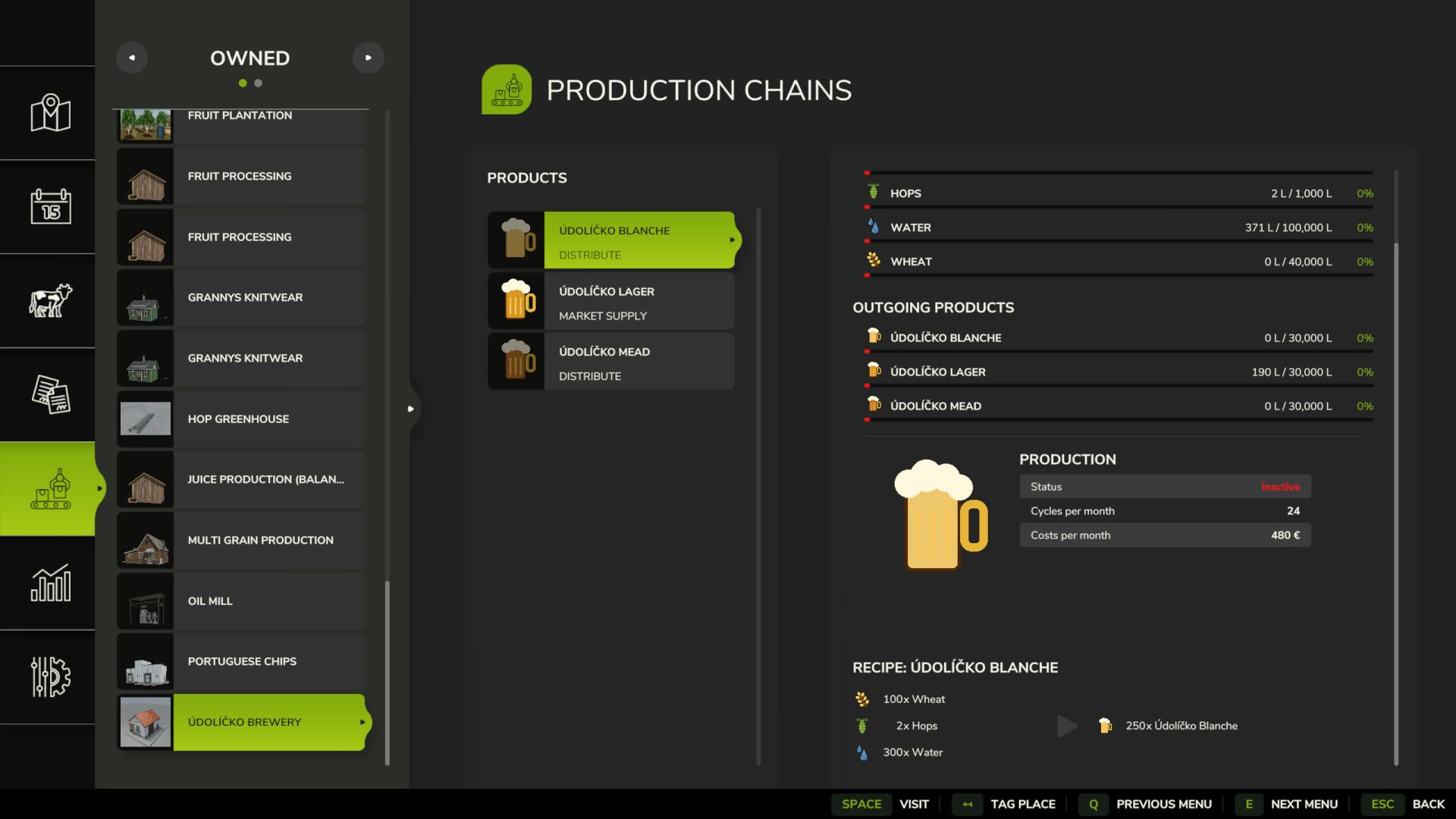Screen dimensions: 1456x819
Task: Toggle Údolíčko Blanche distribute mode
Action: [590, 255]
